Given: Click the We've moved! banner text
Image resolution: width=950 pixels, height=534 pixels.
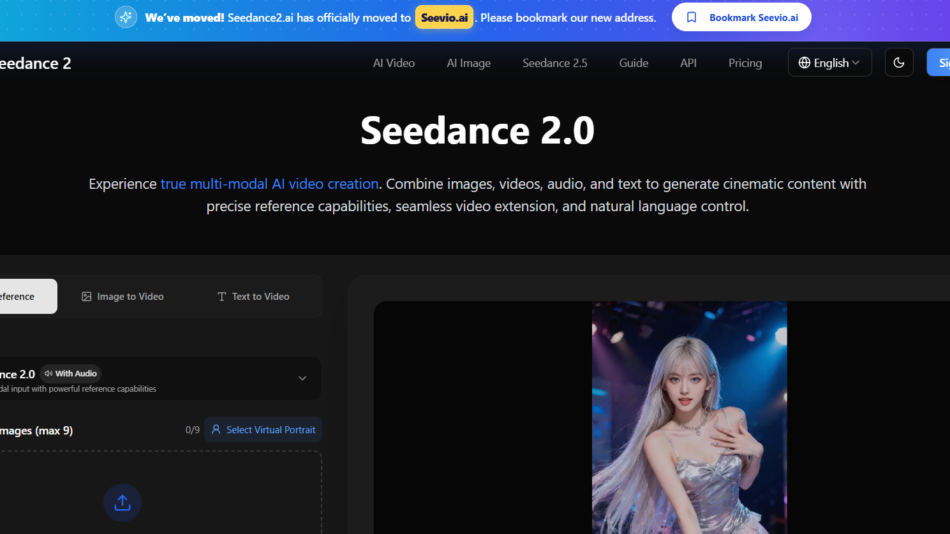Looking at the screenshot, I should click(x=185, y=18).
